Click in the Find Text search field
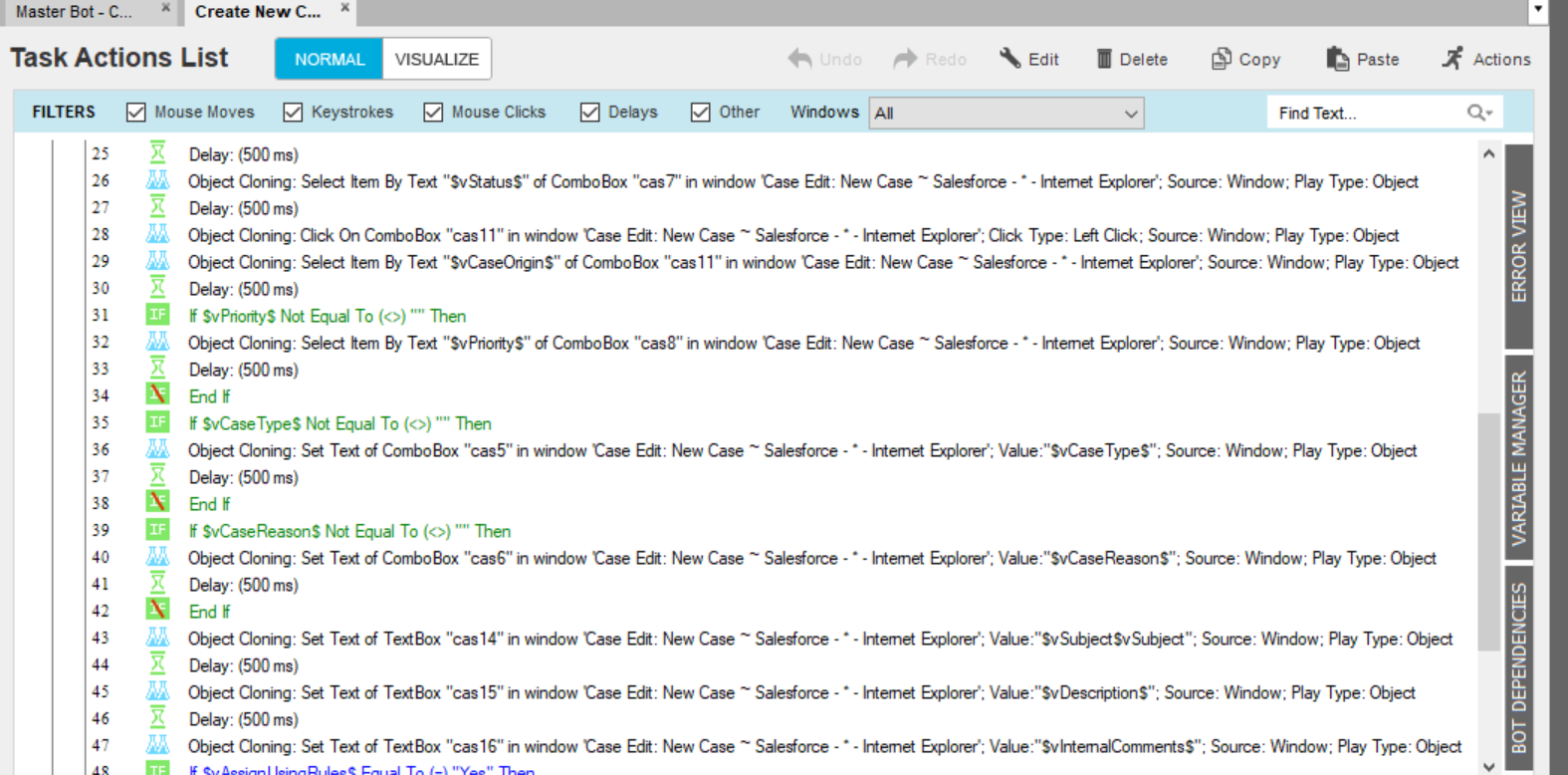 coord(1368,113)
